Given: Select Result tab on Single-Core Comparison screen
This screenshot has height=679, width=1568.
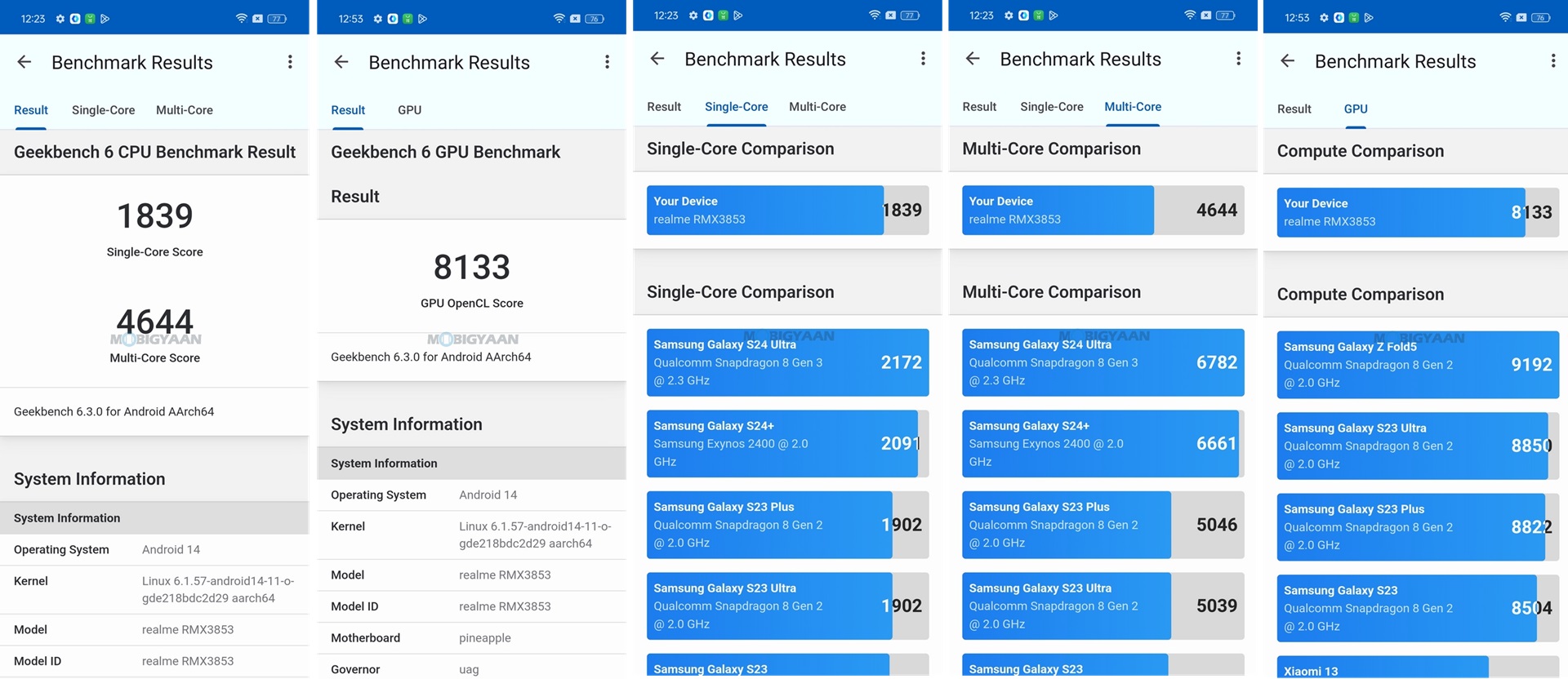Looking at the screenshot, I should click(664, 107).
